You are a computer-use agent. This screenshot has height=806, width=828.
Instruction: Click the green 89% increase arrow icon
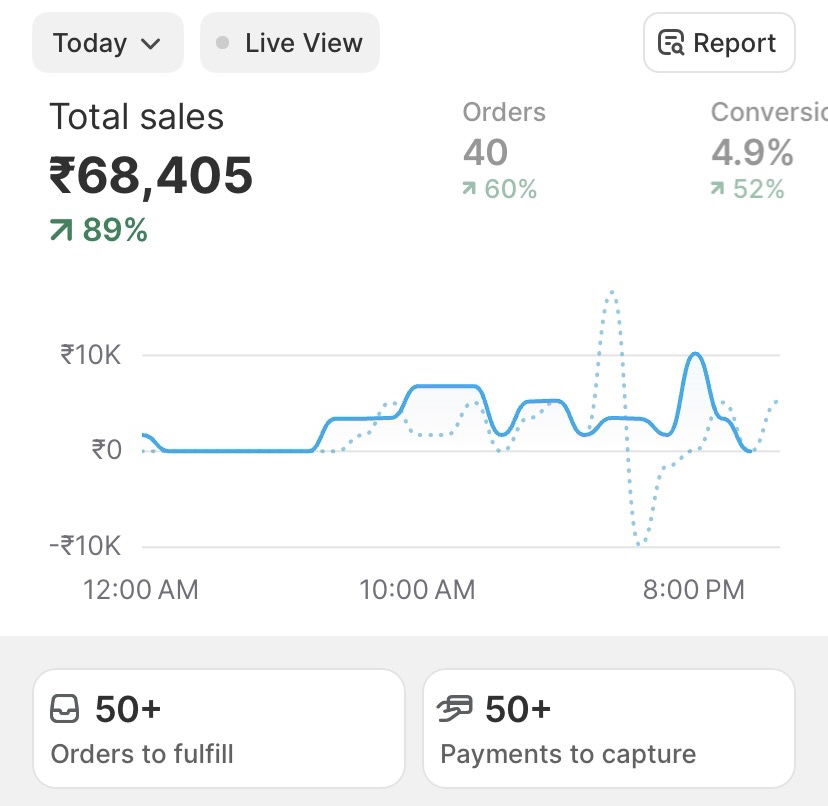(62, 231)
